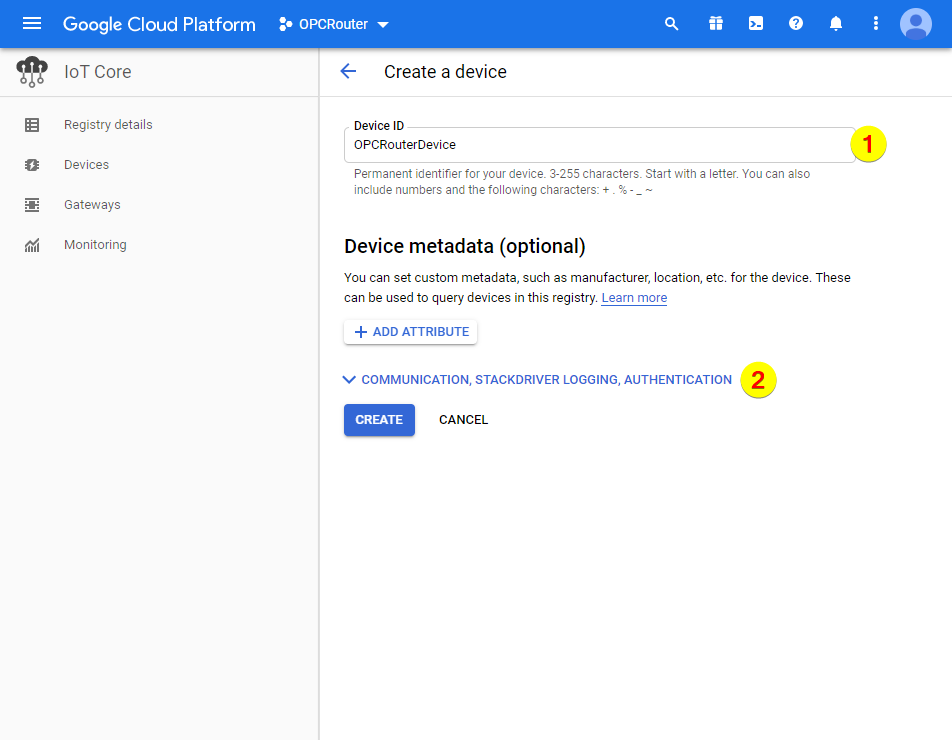Open the hamburger navigation menu
This screenshot has height=740, width=952.
32,24
